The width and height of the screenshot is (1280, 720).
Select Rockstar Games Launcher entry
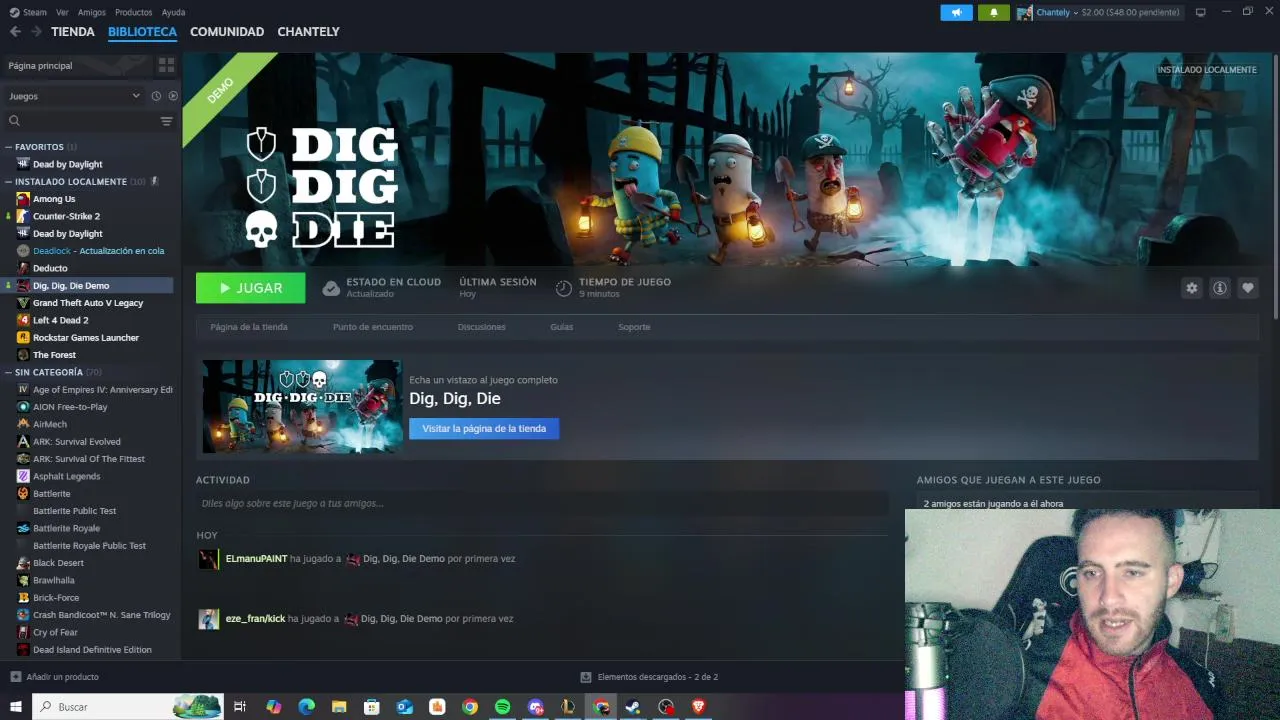87,338
